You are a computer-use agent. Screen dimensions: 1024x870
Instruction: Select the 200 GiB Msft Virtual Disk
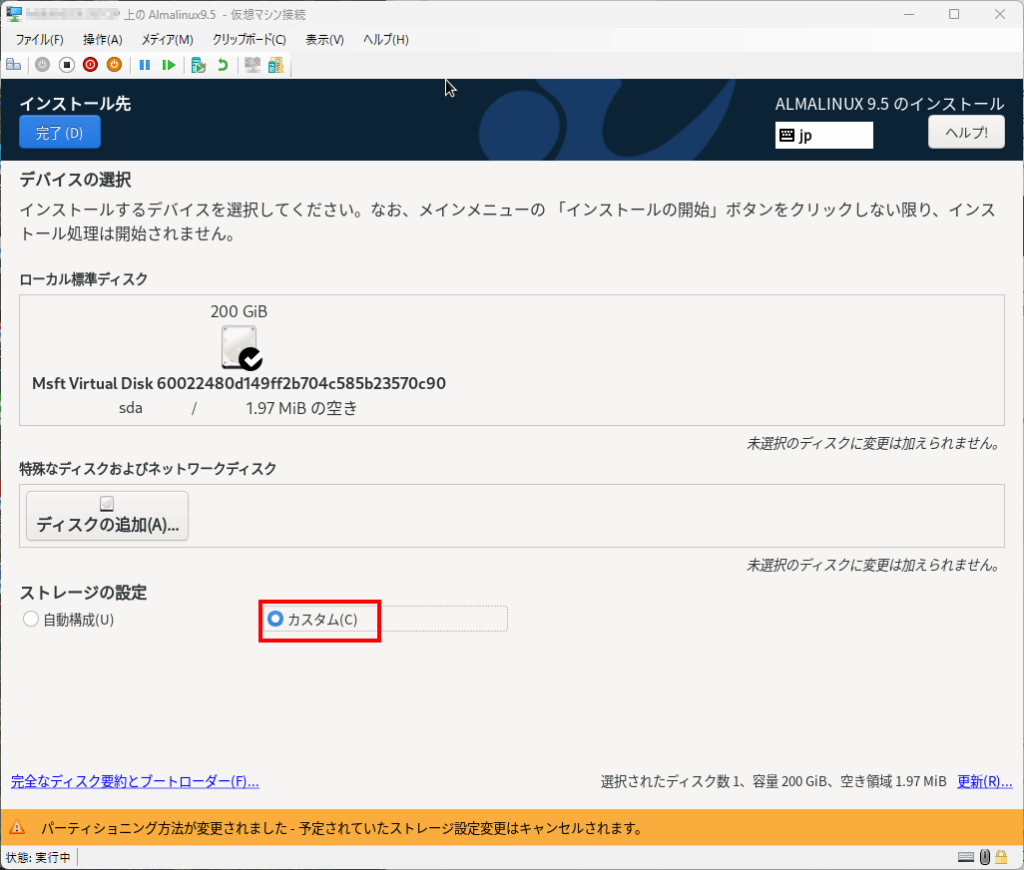tap(240, 348)
